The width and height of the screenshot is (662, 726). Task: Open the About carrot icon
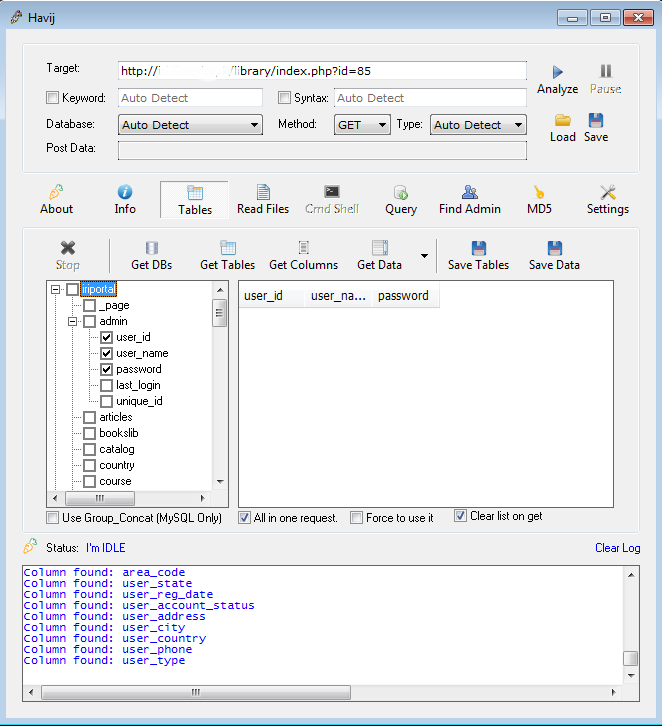(56, 192)
